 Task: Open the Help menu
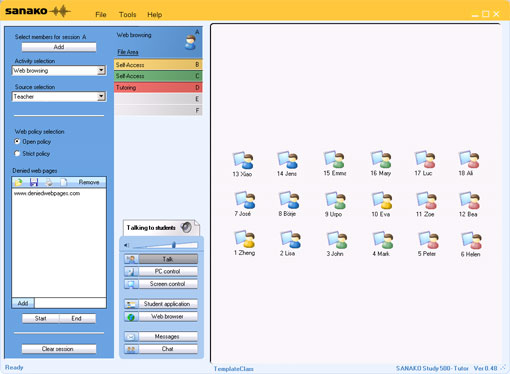coord(155,14)
